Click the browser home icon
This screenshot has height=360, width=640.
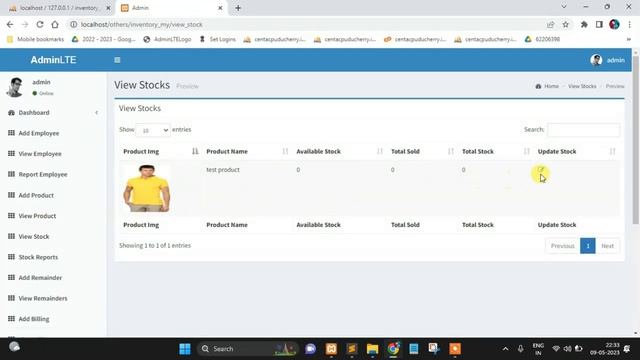coord(55,24)
